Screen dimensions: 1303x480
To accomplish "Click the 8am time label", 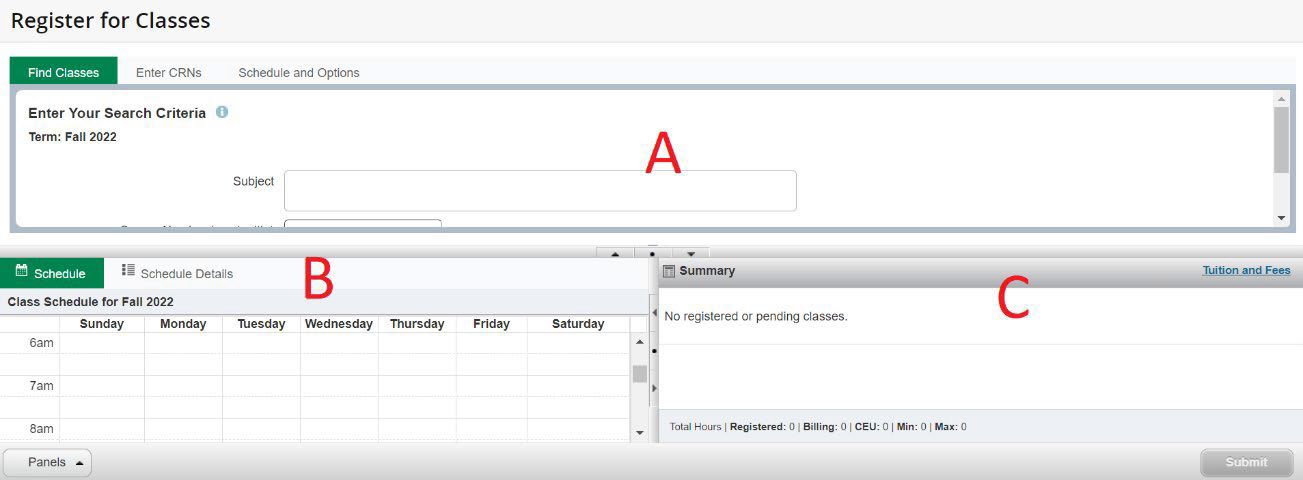I will 41,428.
